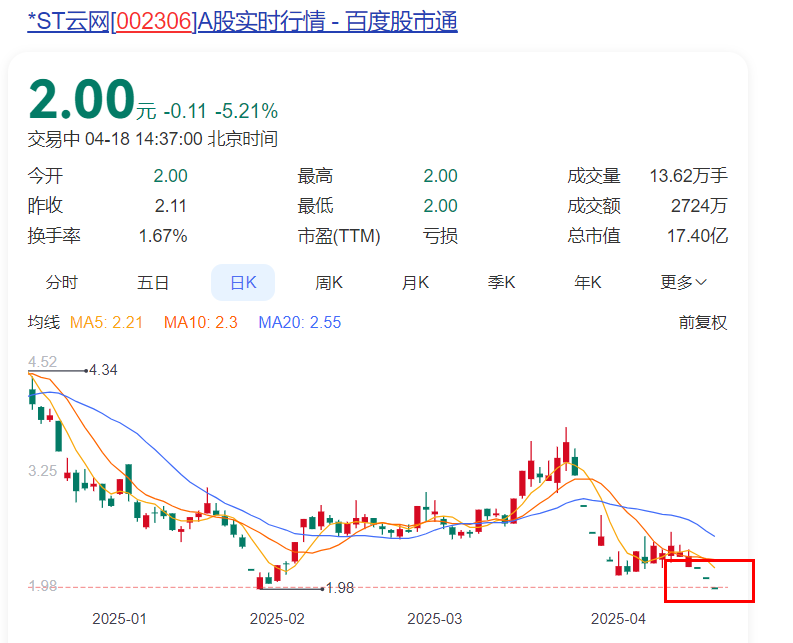Click the 前复权 adjustment option

point(702,322)
